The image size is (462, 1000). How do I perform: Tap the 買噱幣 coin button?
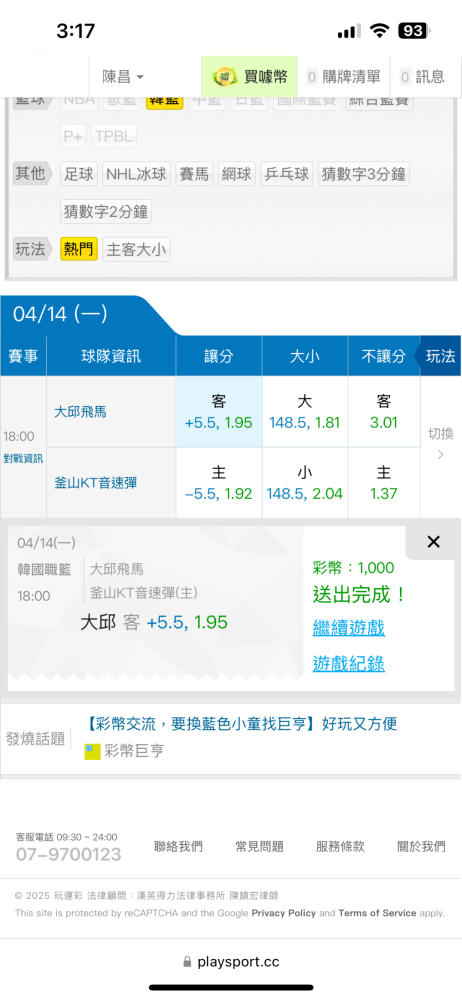(x=250, y=77)
